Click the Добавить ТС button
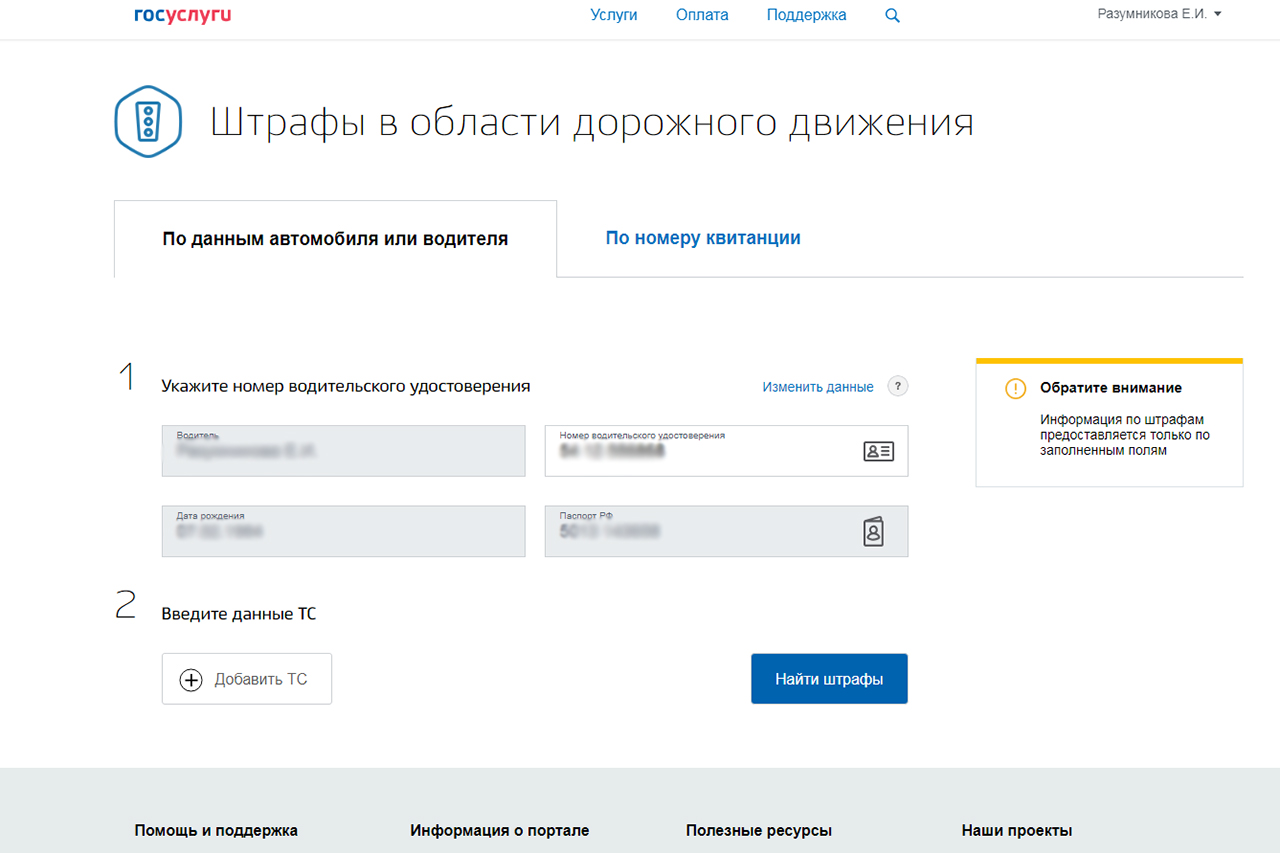This screenshot has width=1280, height=853. pos(247,679)
